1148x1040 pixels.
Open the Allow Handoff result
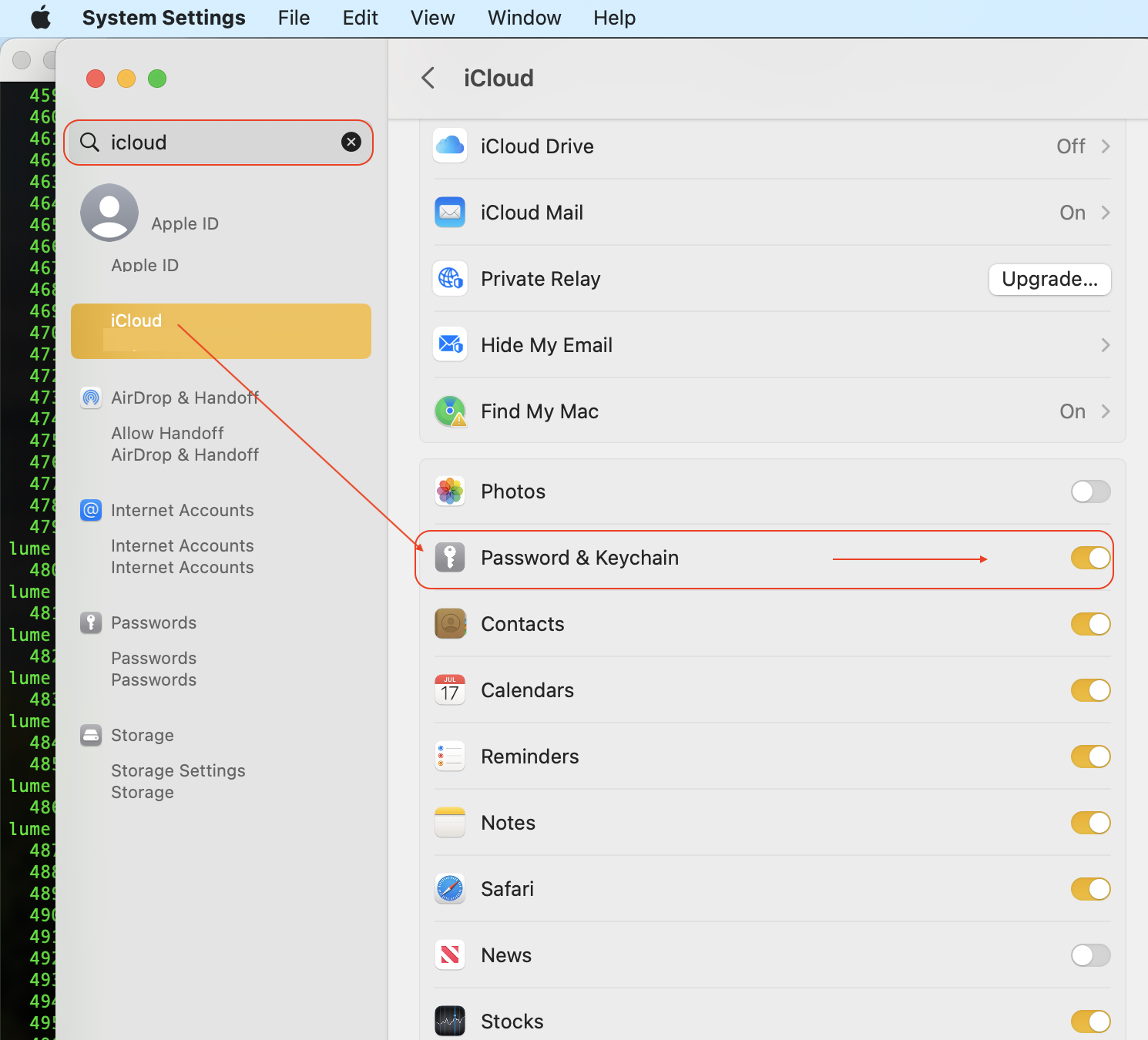167,433
